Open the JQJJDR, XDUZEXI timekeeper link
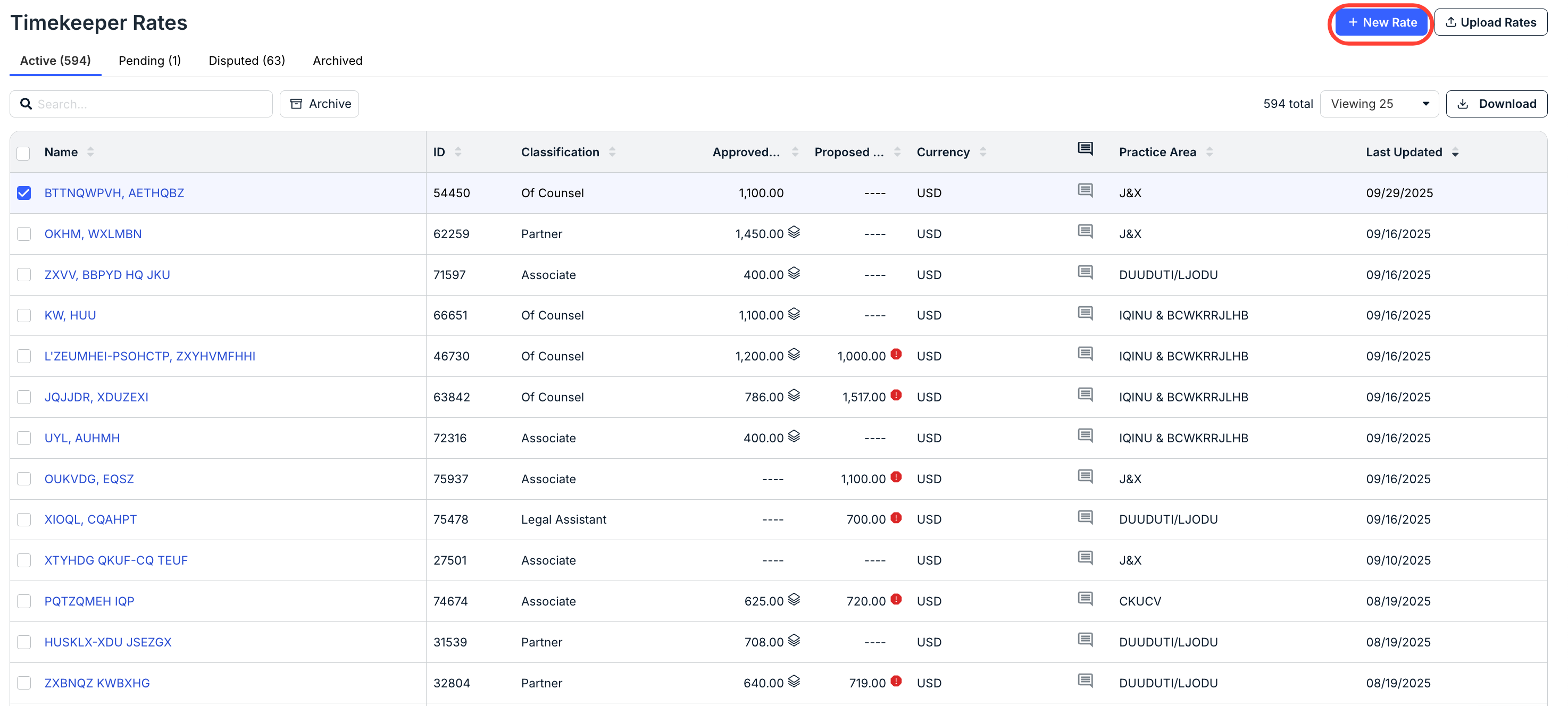Viewport: 1568px width, 706px height. [x=96, y=398]
